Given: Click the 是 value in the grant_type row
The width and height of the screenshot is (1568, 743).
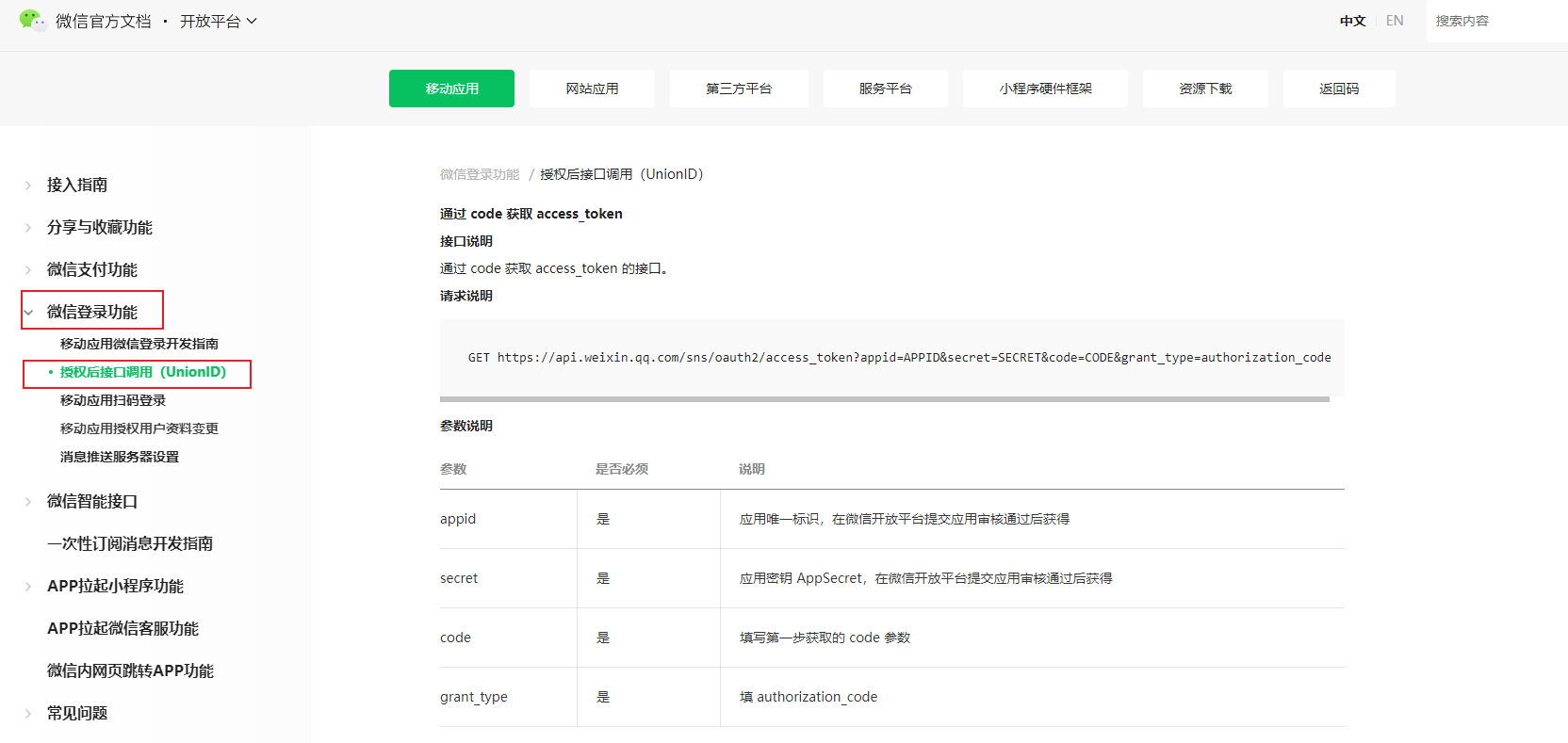Looking at the screenshot, I should (603, 697).
